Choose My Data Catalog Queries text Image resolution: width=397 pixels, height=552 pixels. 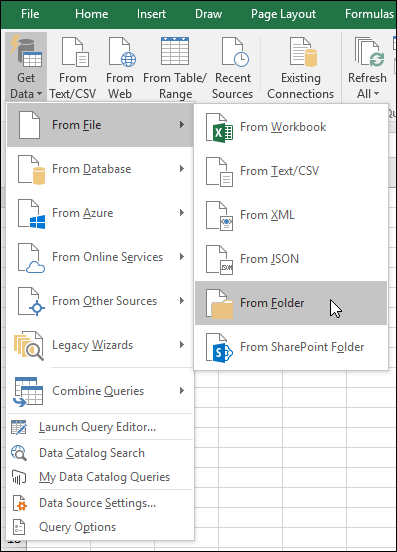105,477
